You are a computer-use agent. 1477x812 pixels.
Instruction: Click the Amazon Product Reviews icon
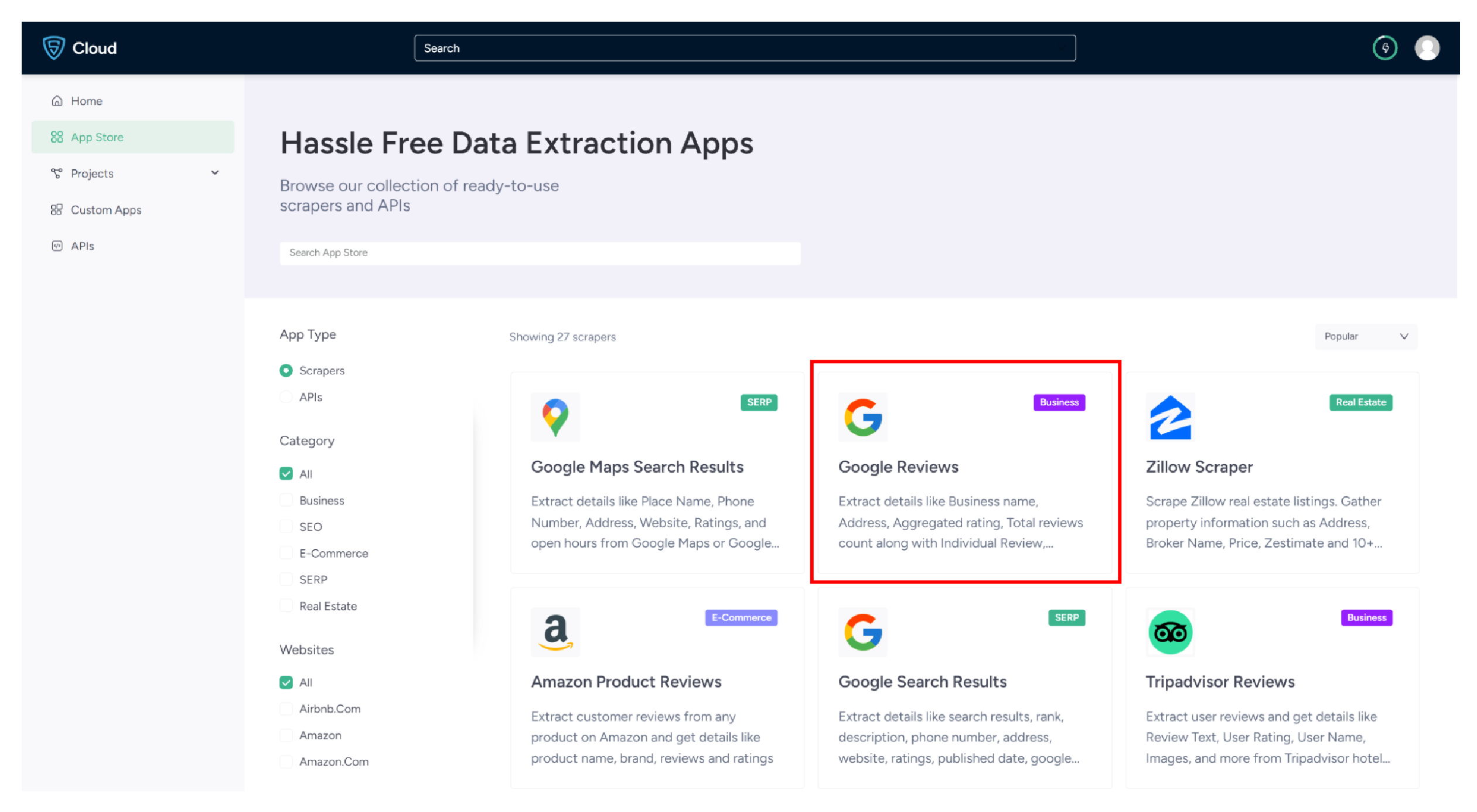click(x=556, y=631)
